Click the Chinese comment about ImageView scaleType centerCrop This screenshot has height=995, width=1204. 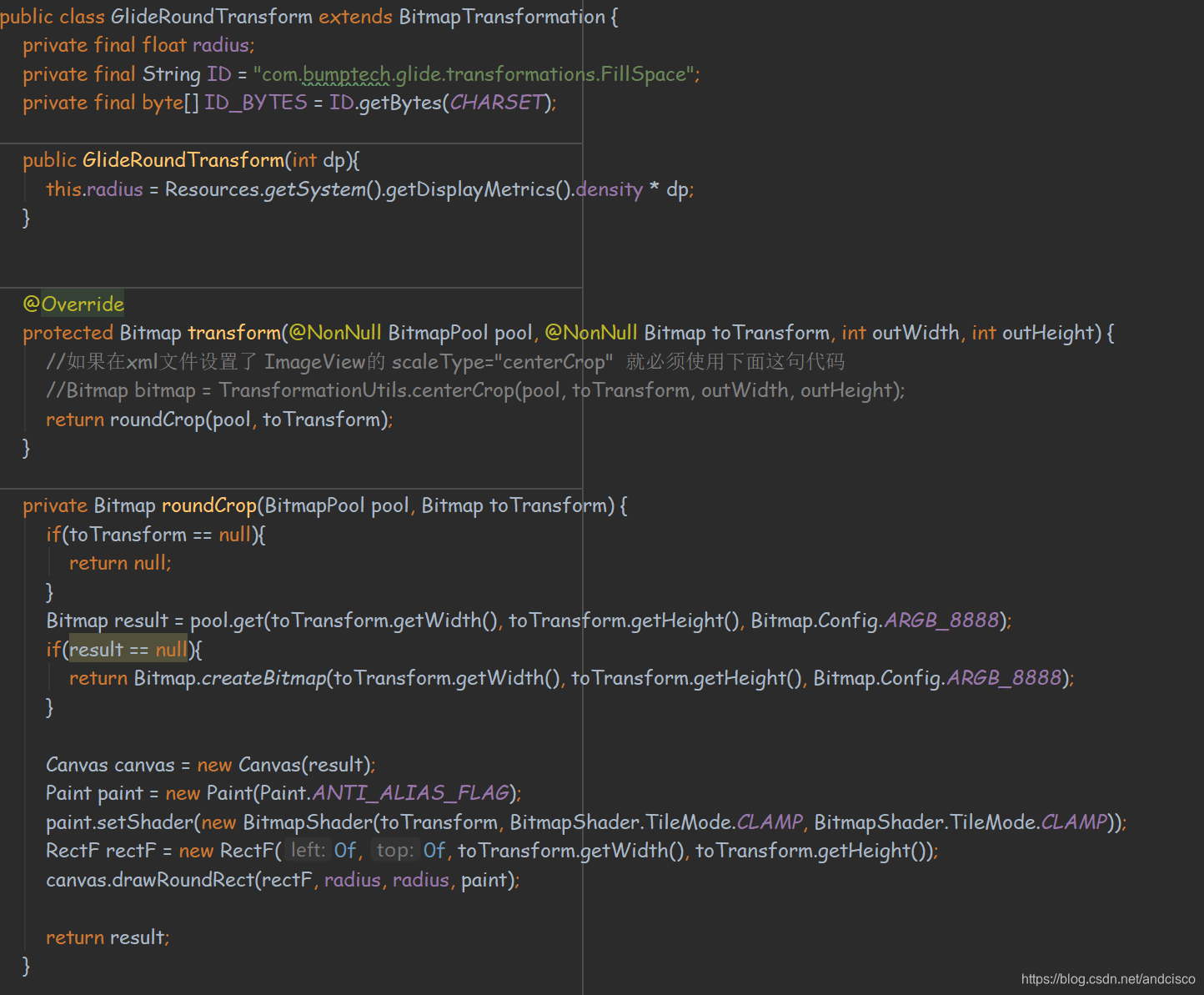pyautogui.click(x=445, y=362)
